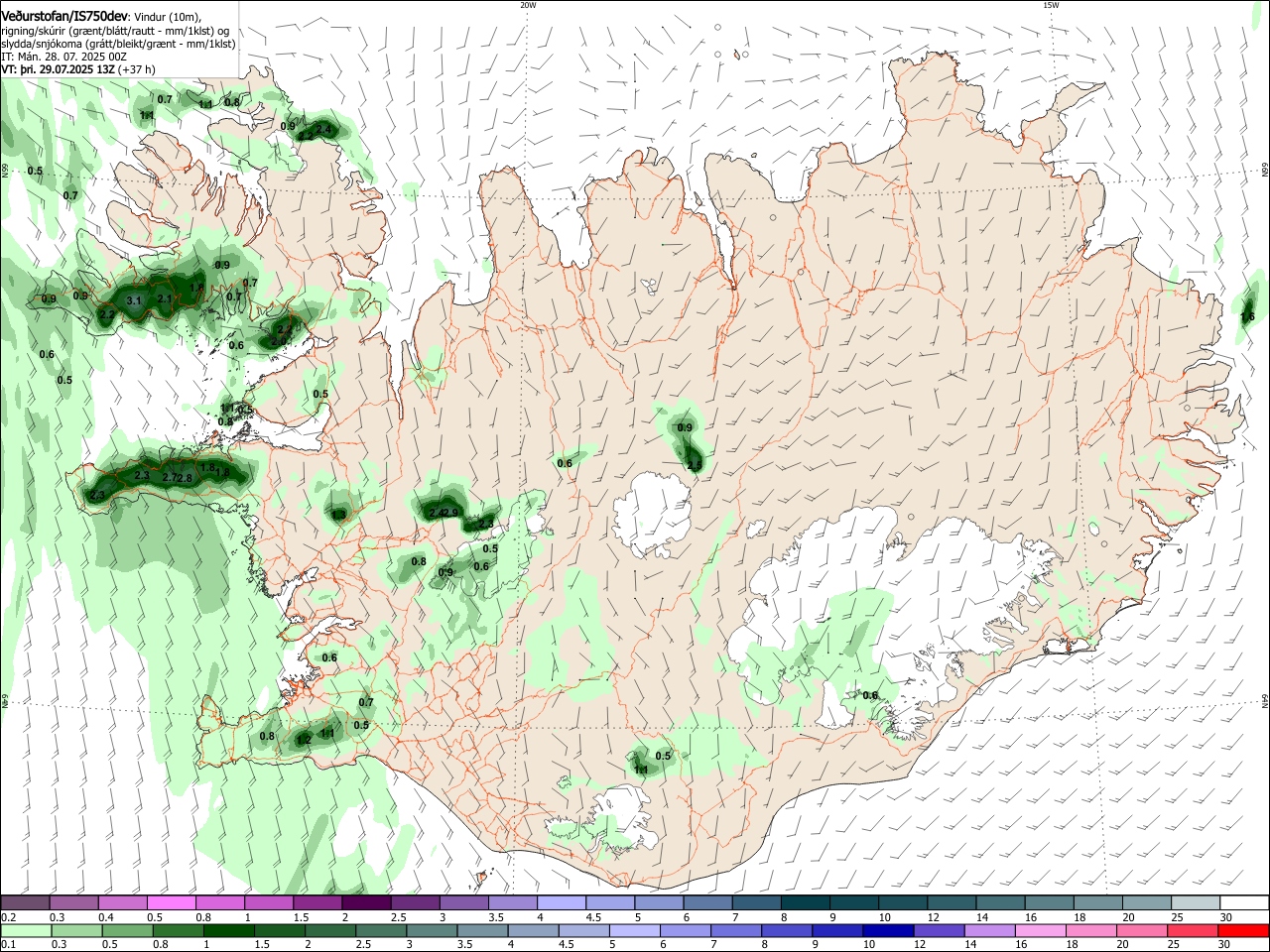Viewport: 1270px width, 952px height.
Task: Select the dark purple swatch between 2 and 2.5
Action: tap(366, 903)
